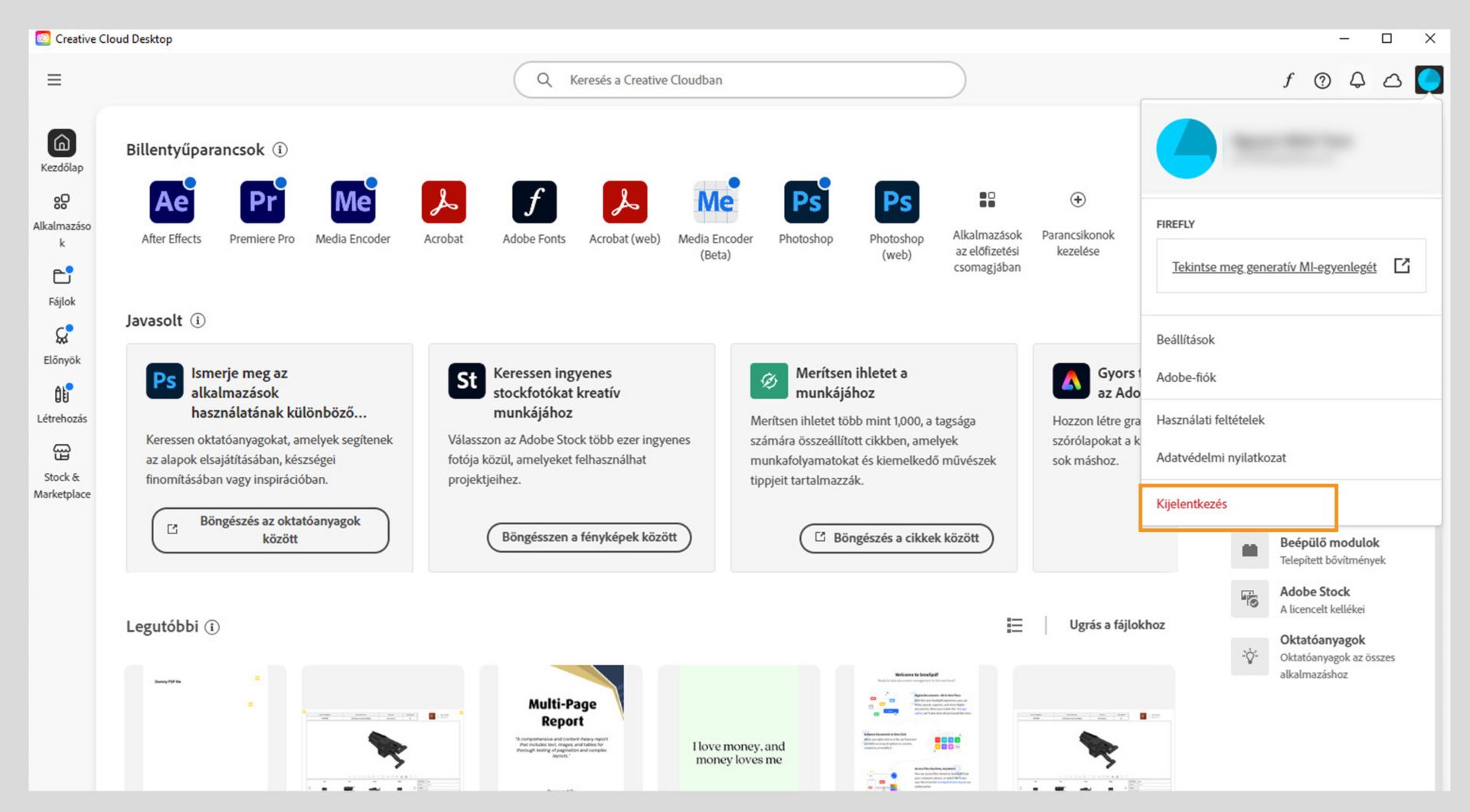Click info icon next to Legutóbbi
Screen dimensions: 1470x812
point(212,627)
